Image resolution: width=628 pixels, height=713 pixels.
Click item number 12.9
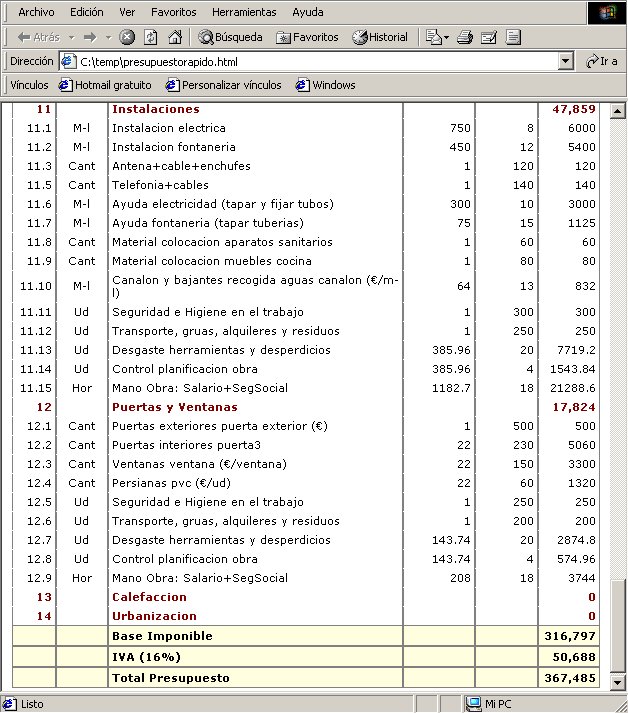coord(39,578)
